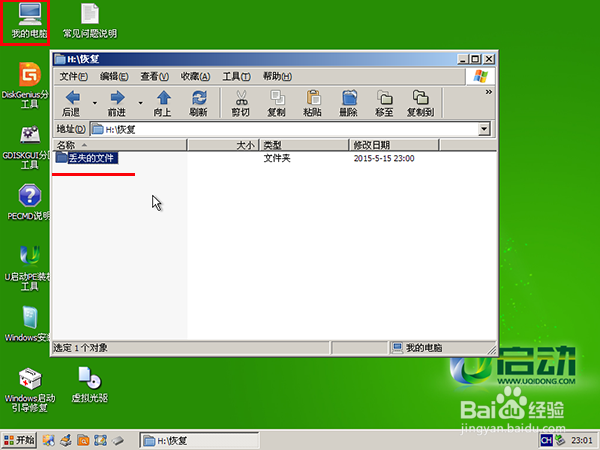Click the CH input language indicator
Image resolution: width=600 pixels, height=450 pixels.
546,440
